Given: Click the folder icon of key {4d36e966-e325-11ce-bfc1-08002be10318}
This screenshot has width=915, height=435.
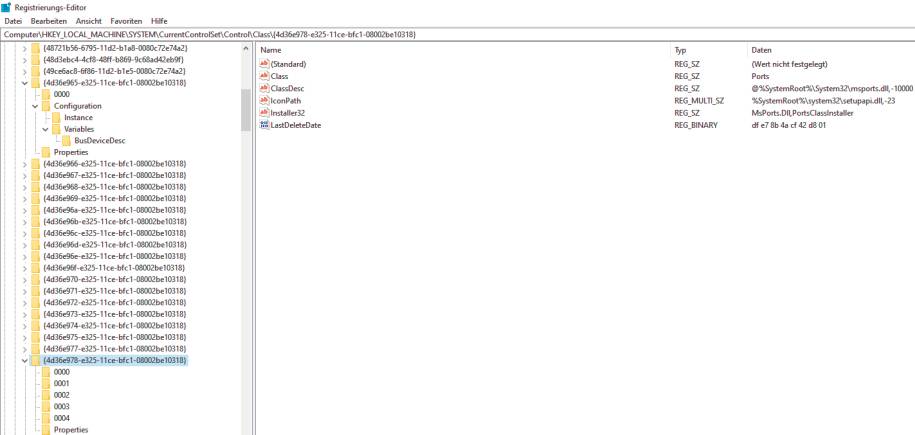Looking at the screenshot, I should click(x=36, y=164).
